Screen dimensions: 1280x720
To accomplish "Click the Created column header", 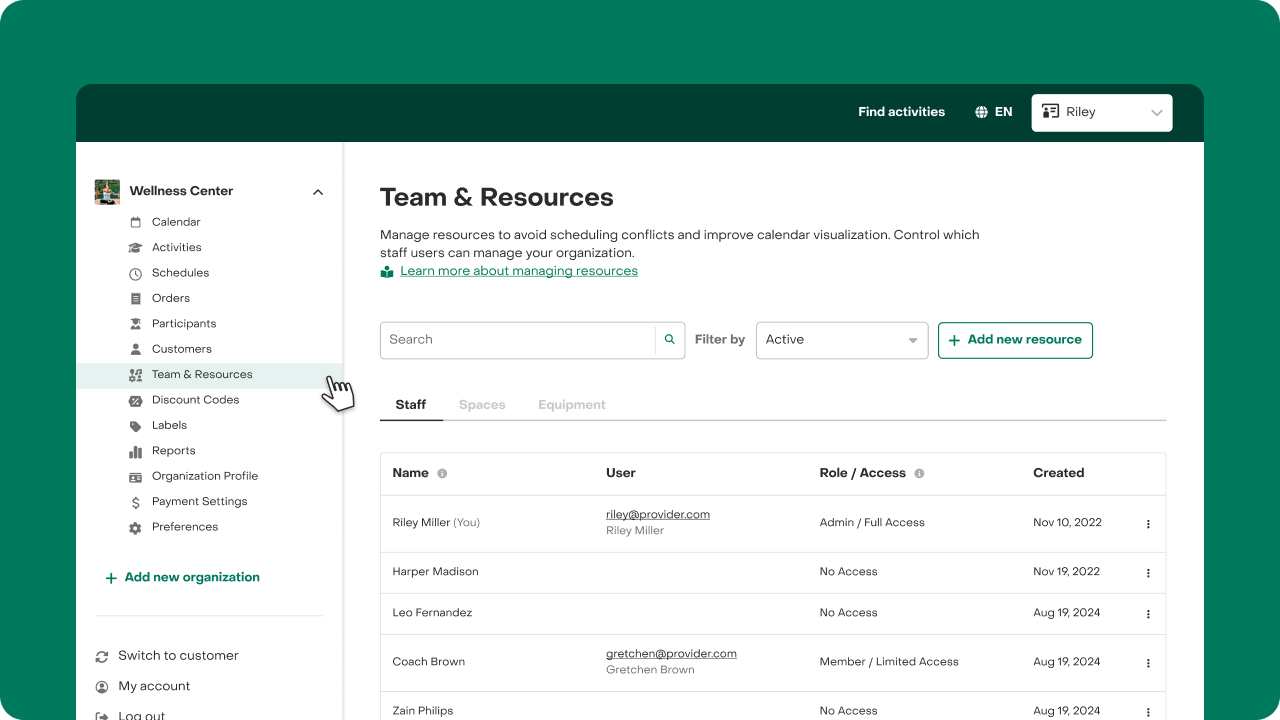I will coord(1059,473).
